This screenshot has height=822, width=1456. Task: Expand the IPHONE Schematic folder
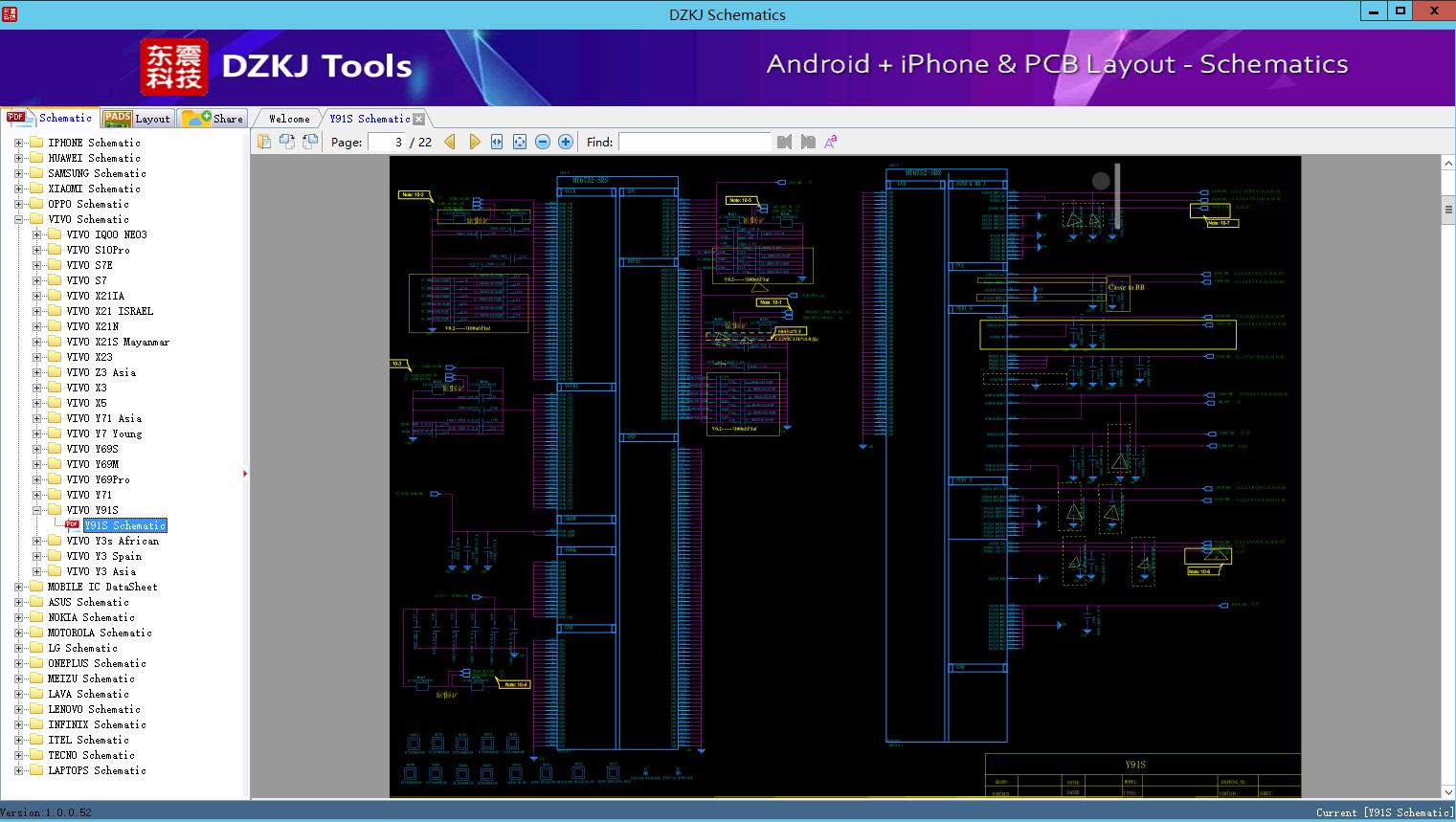coord(18,143)
